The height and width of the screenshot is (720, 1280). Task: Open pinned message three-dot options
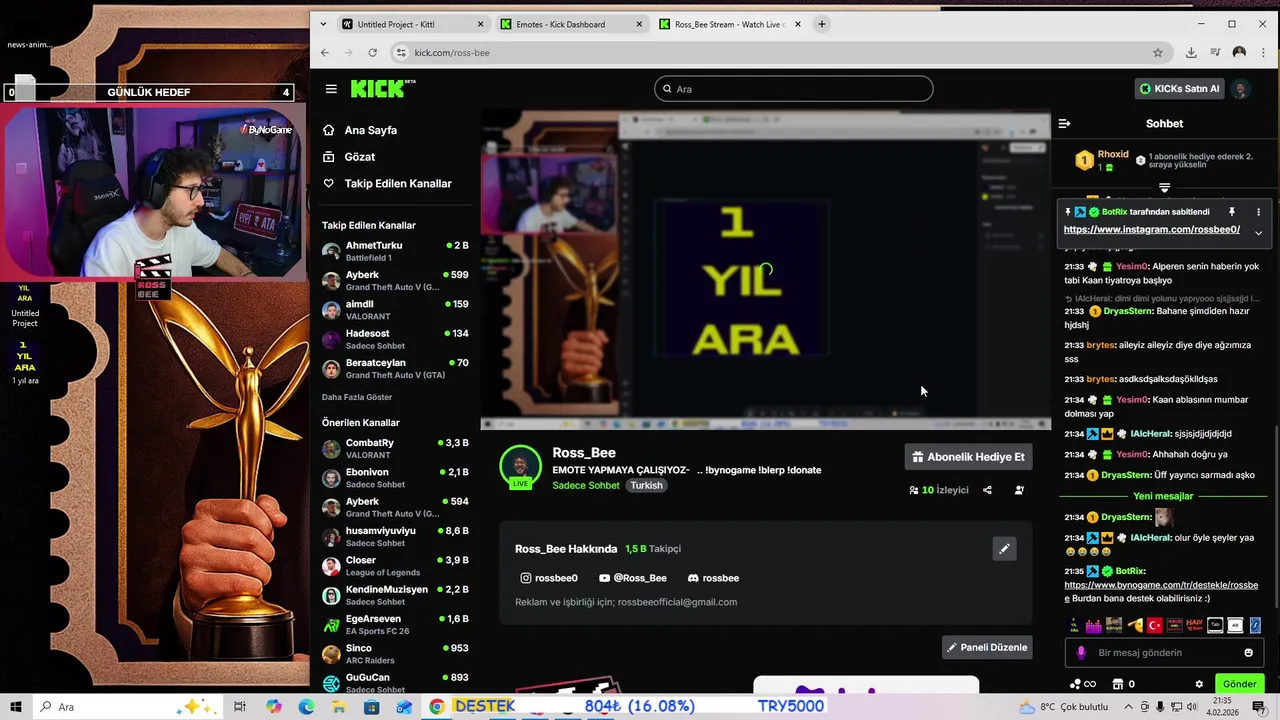(x=1258, y=212)
